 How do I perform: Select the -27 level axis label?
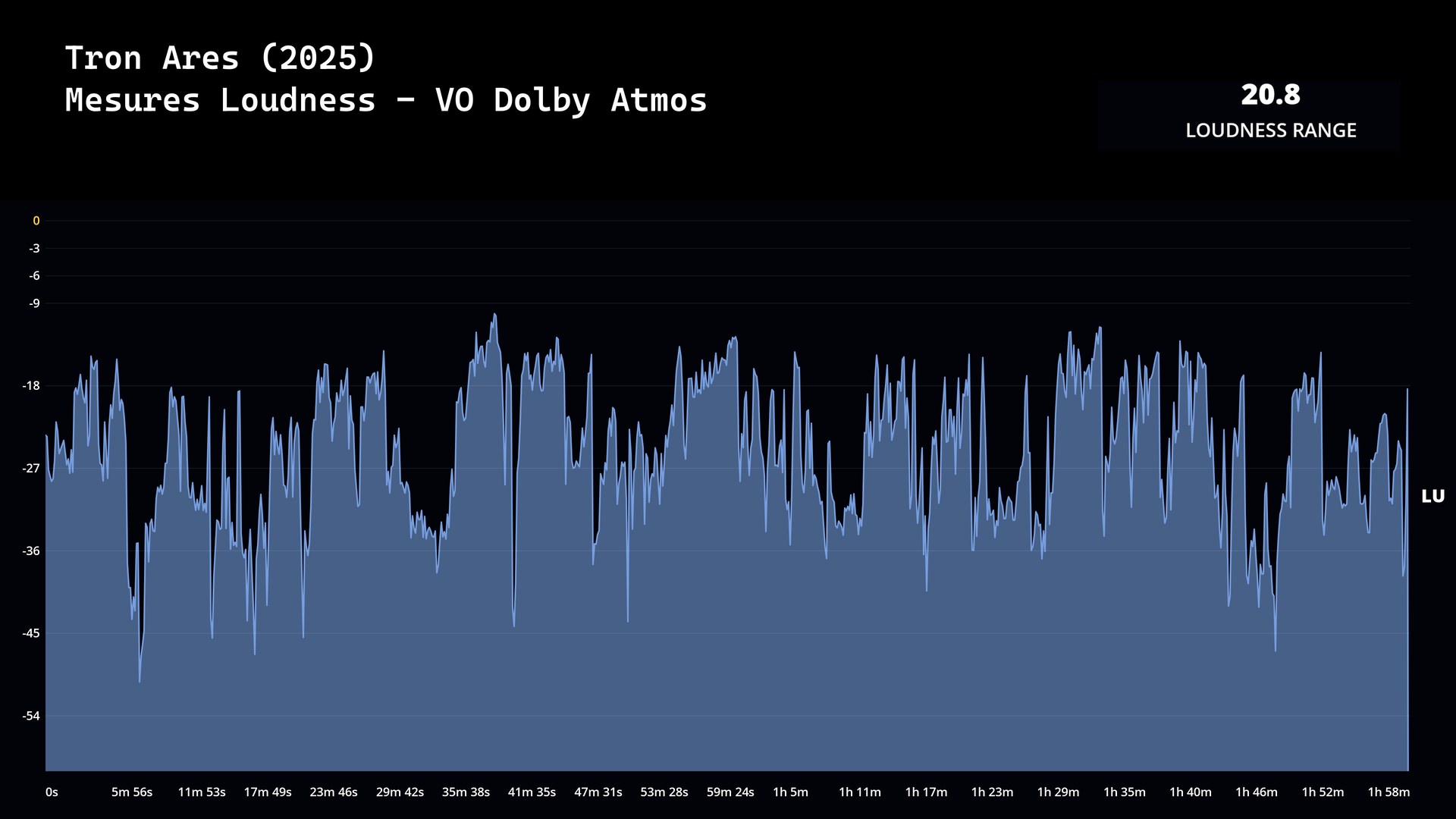(31, 469)
